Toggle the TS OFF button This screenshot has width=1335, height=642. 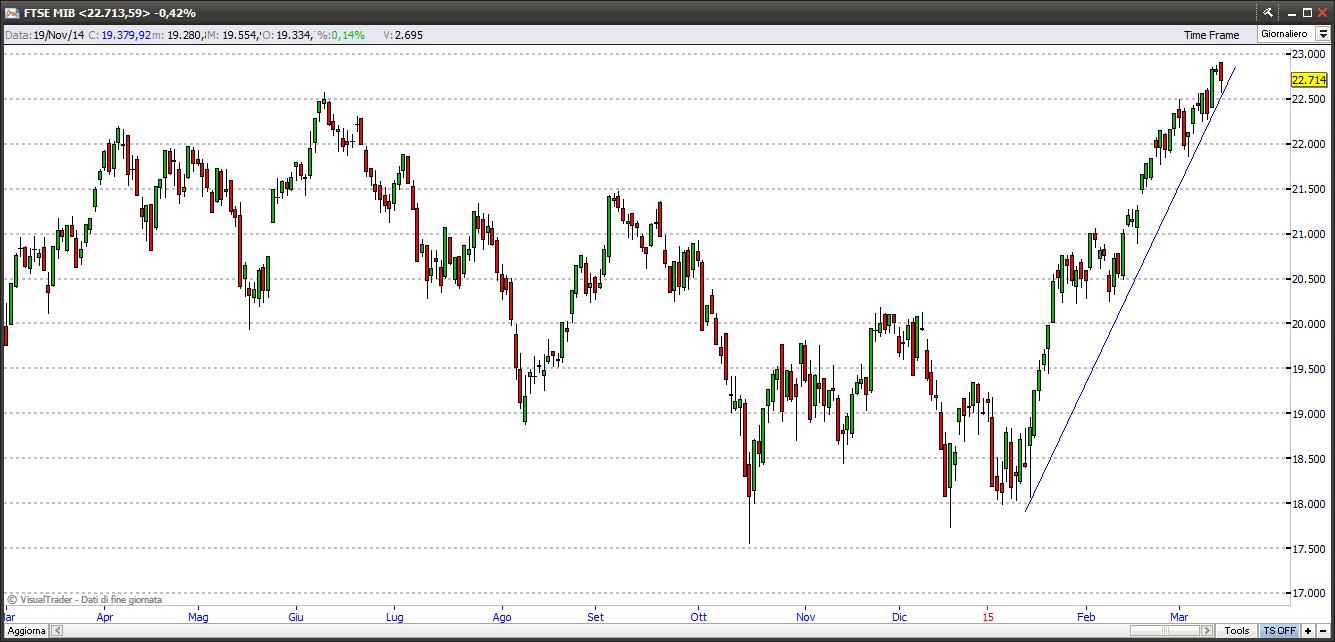(1279, 631)
